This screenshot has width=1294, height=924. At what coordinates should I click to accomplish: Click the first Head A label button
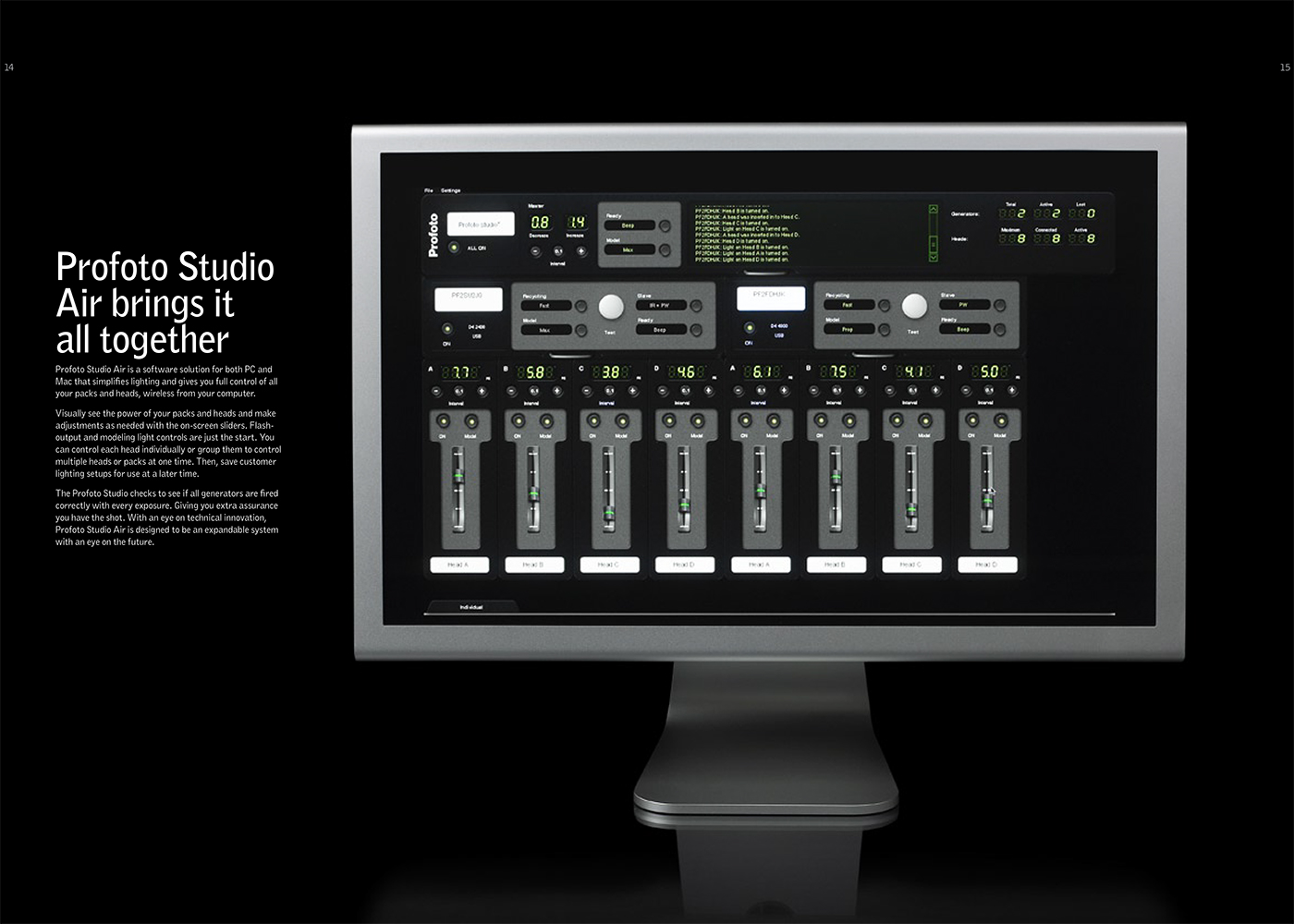pyautogui.click(x=458, y=565)
